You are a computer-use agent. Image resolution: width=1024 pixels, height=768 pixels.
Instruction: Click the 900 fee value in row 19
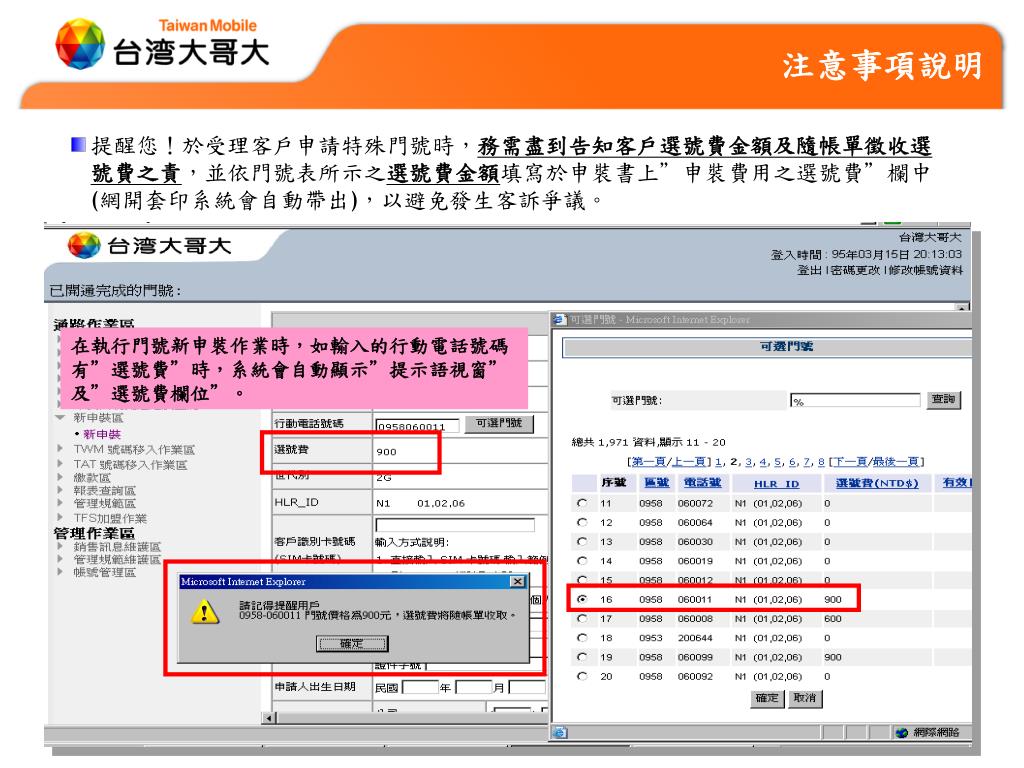click(833, 657)
